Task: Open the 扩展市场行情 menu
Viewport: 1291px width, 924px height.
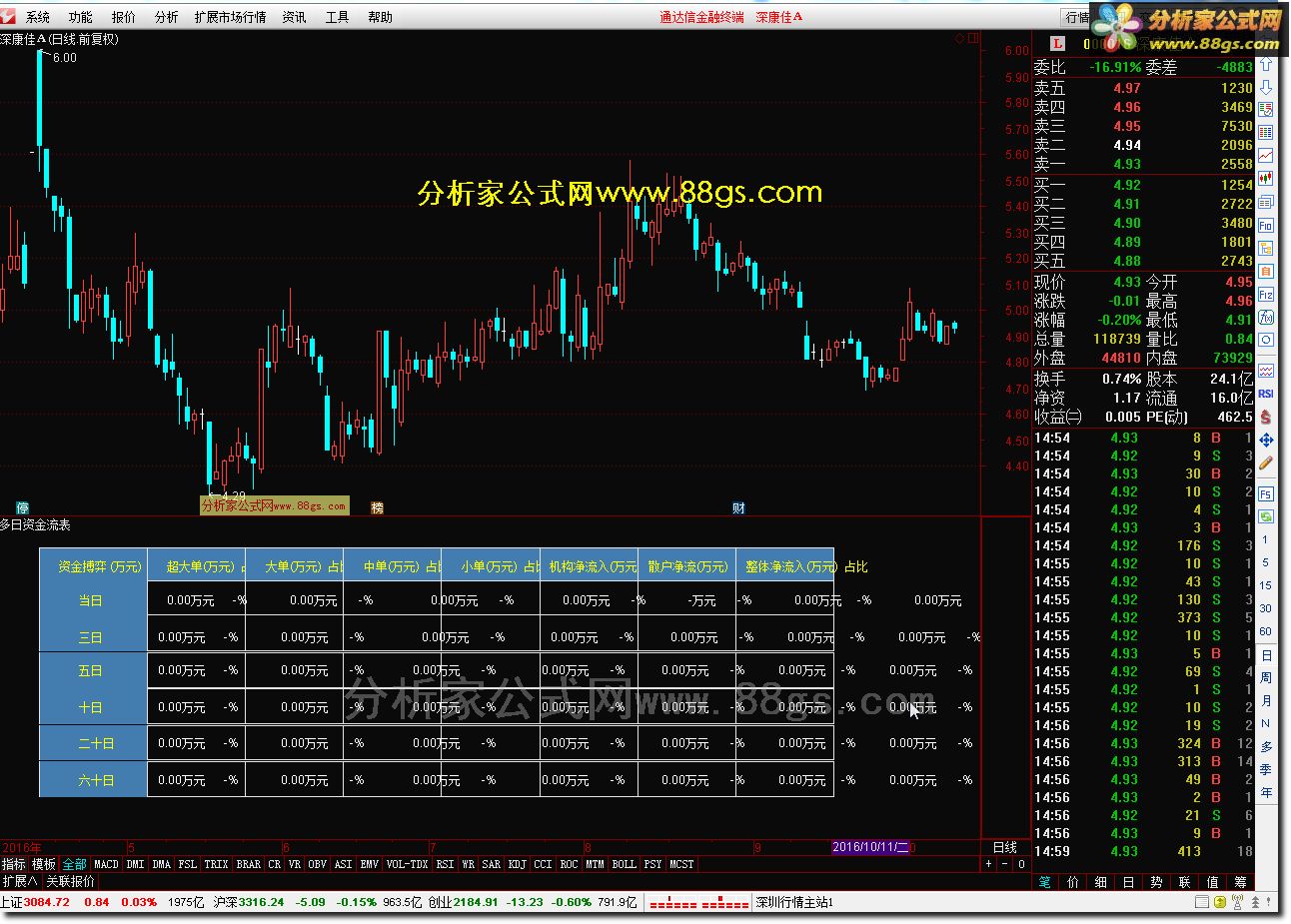Action: (231, 17)
